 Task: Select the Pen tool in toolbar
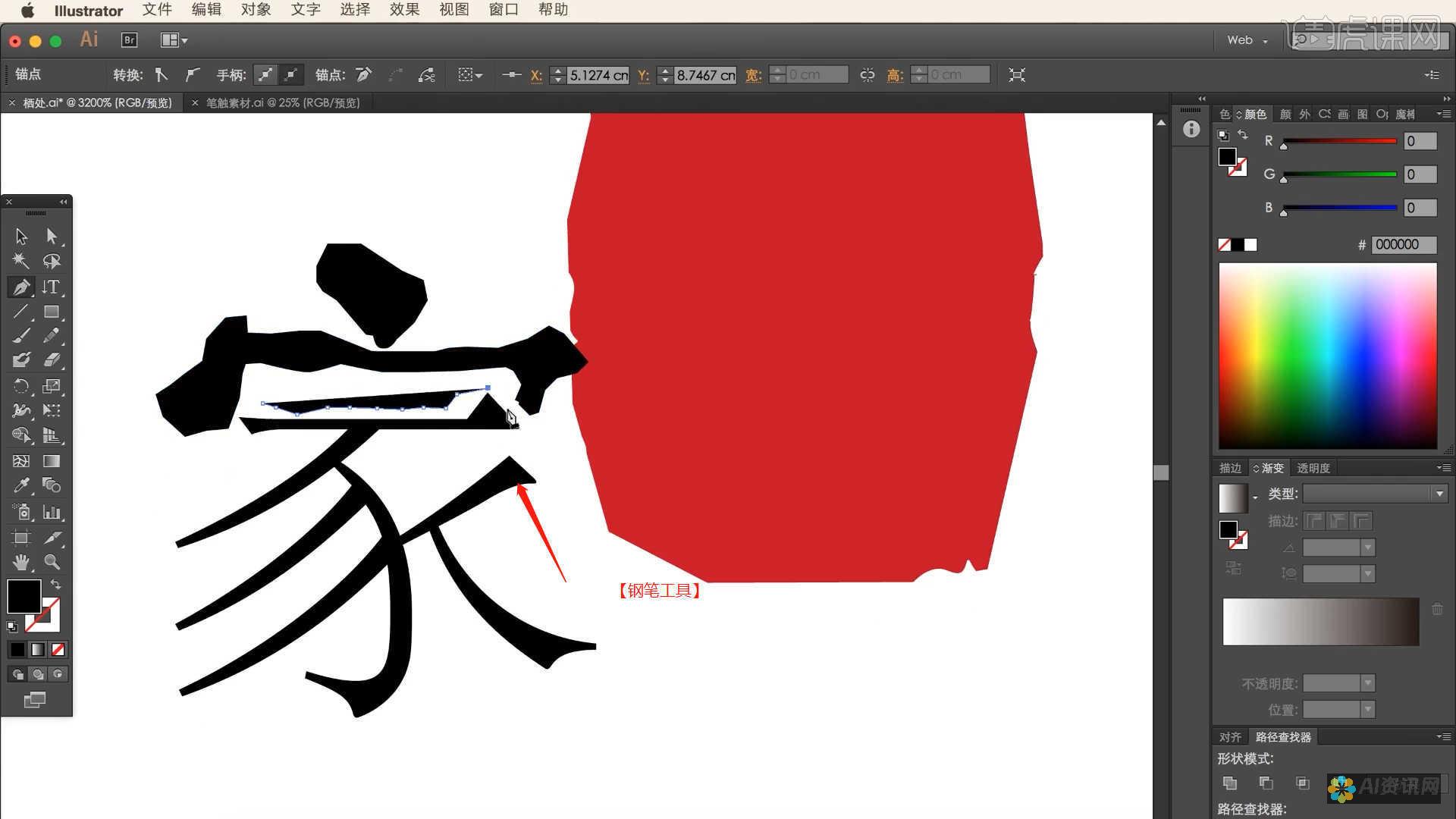click(x=21, y=287)
